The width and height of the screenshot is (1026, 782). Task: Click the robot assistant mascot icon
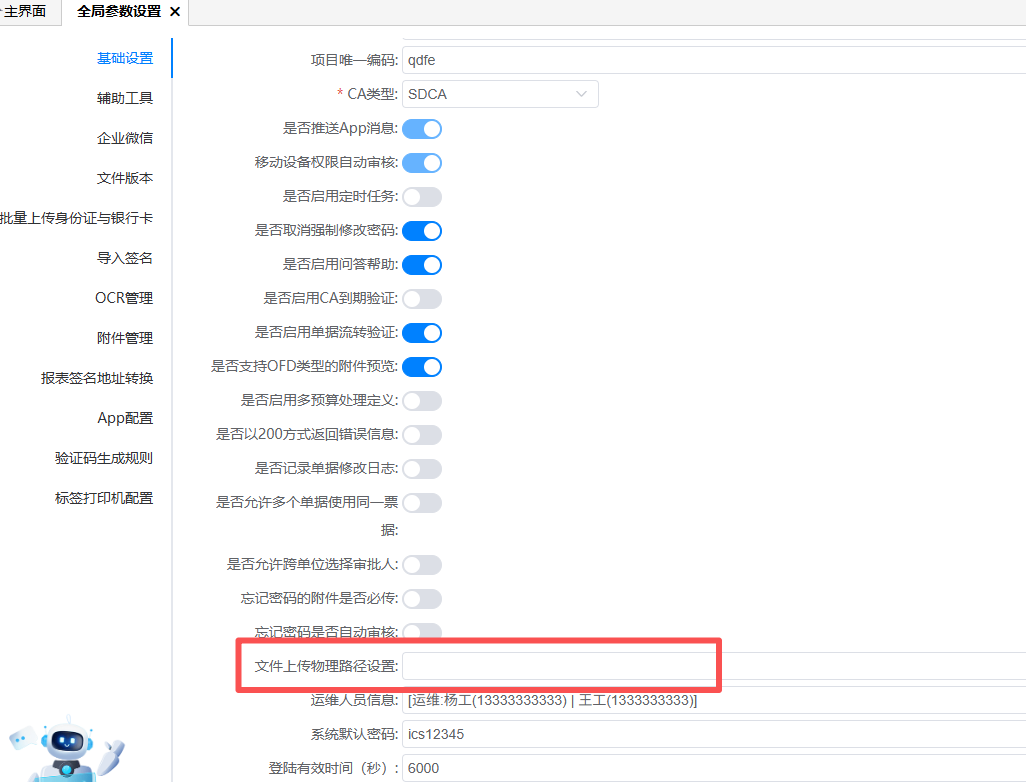(x=67, y=750)
